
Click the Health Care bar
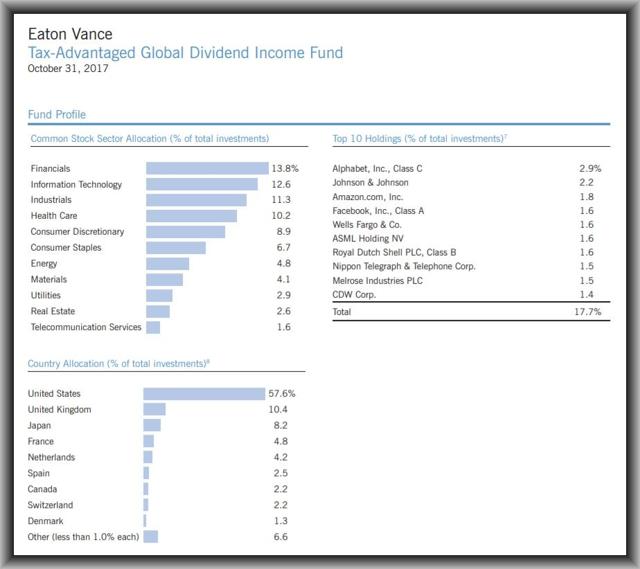click(191, 216)
